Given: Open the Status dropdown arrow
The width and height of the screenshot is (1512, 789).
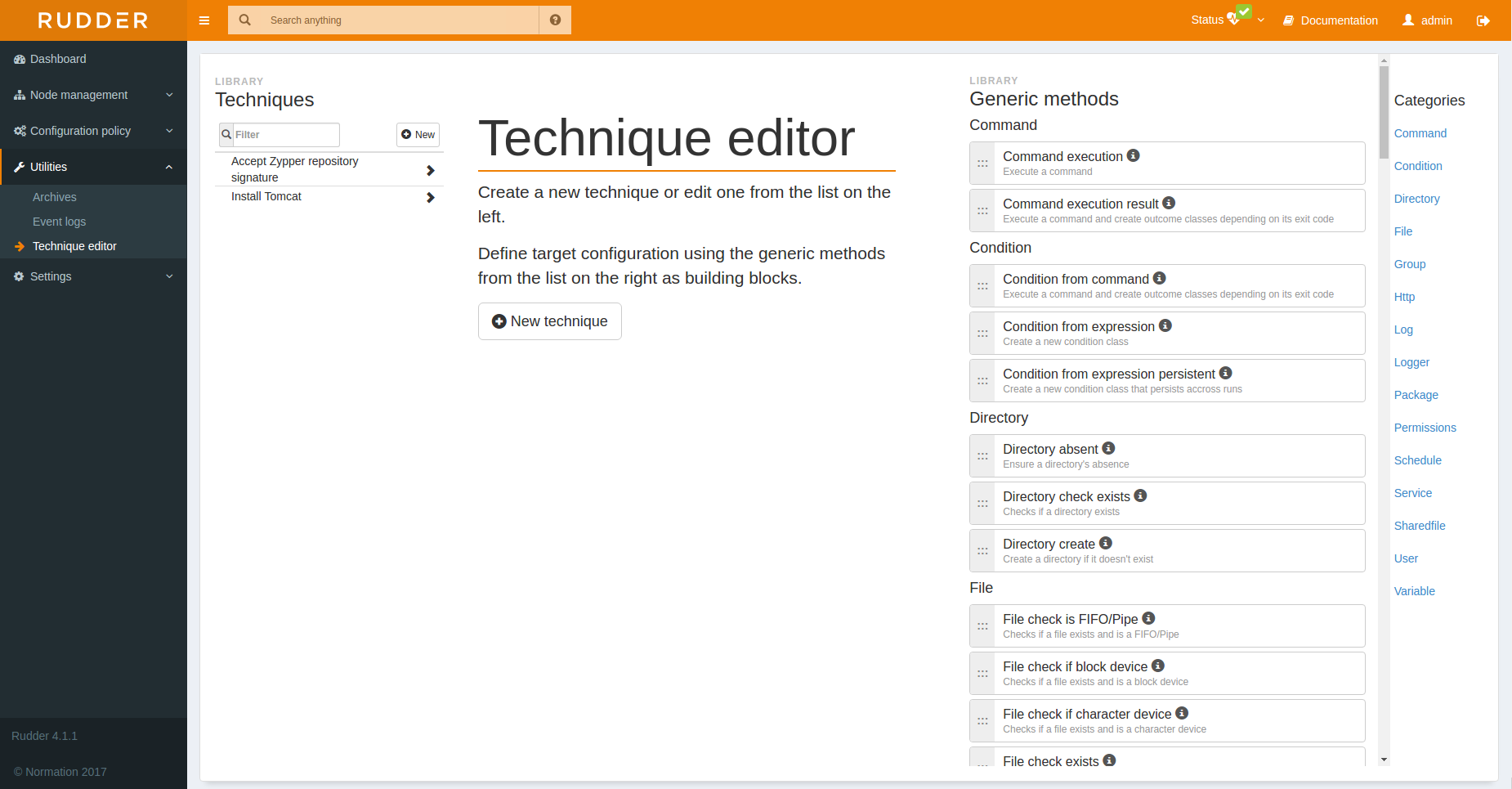Looking at the screenshot, I should (x=1261, y=20).
